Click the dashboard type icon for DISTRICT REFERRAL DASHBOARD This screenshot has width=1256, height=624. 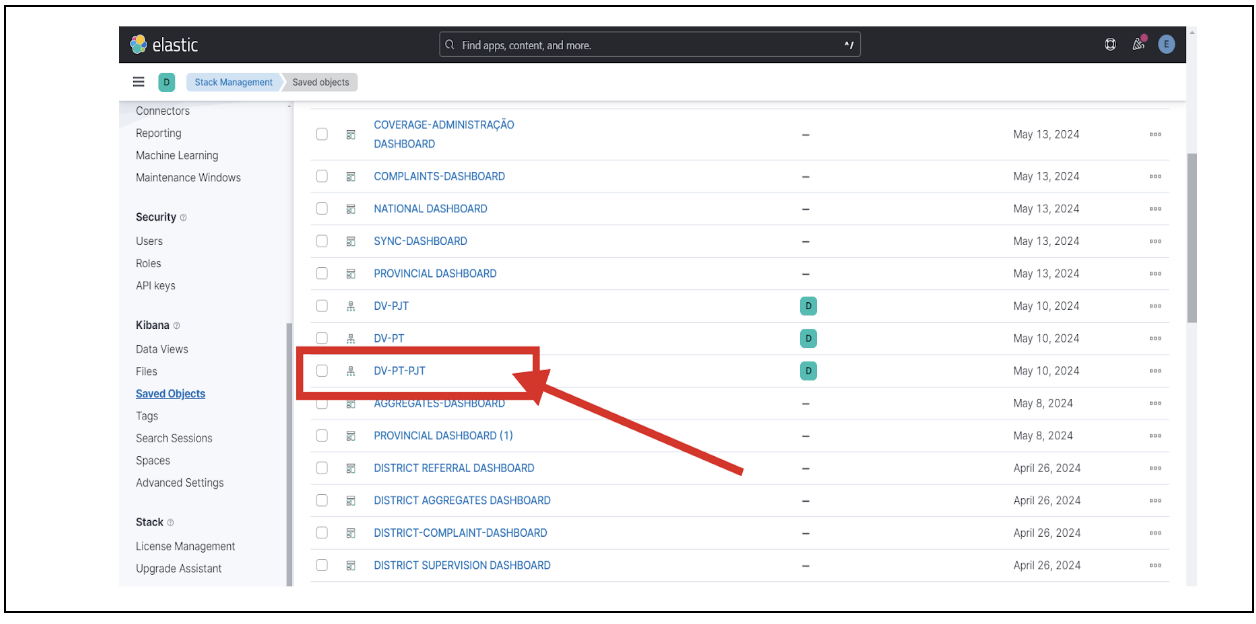pyautogui.click(x=351, y=468)
